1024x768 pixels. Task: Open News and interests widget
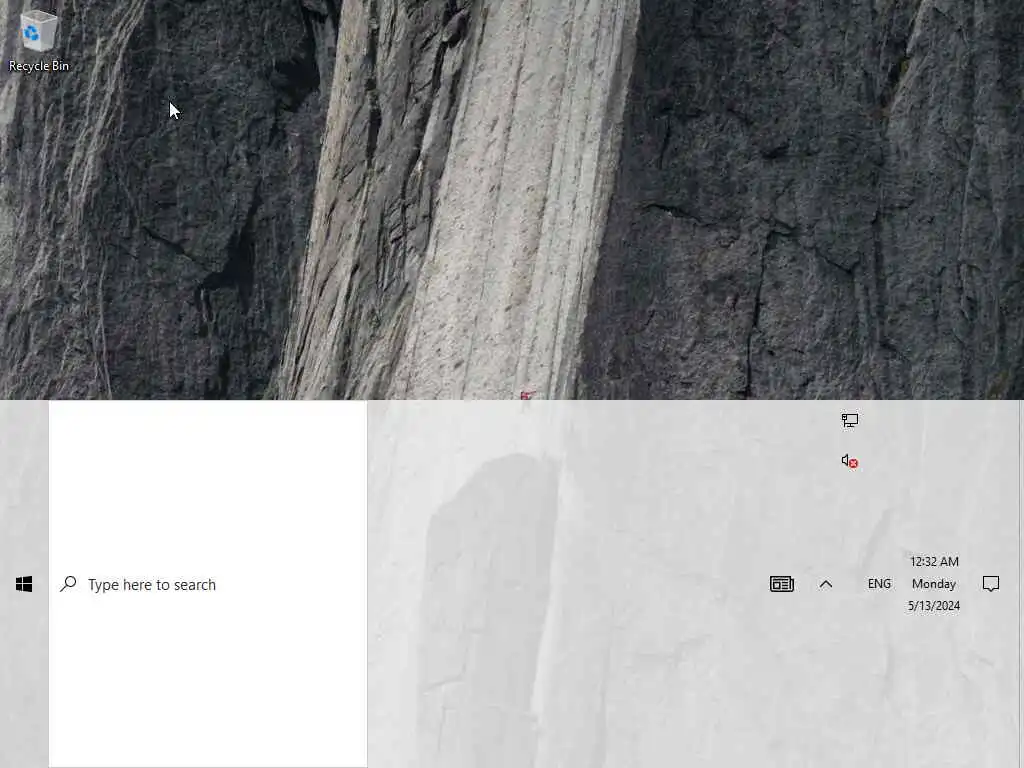click(x=782, y=584)
